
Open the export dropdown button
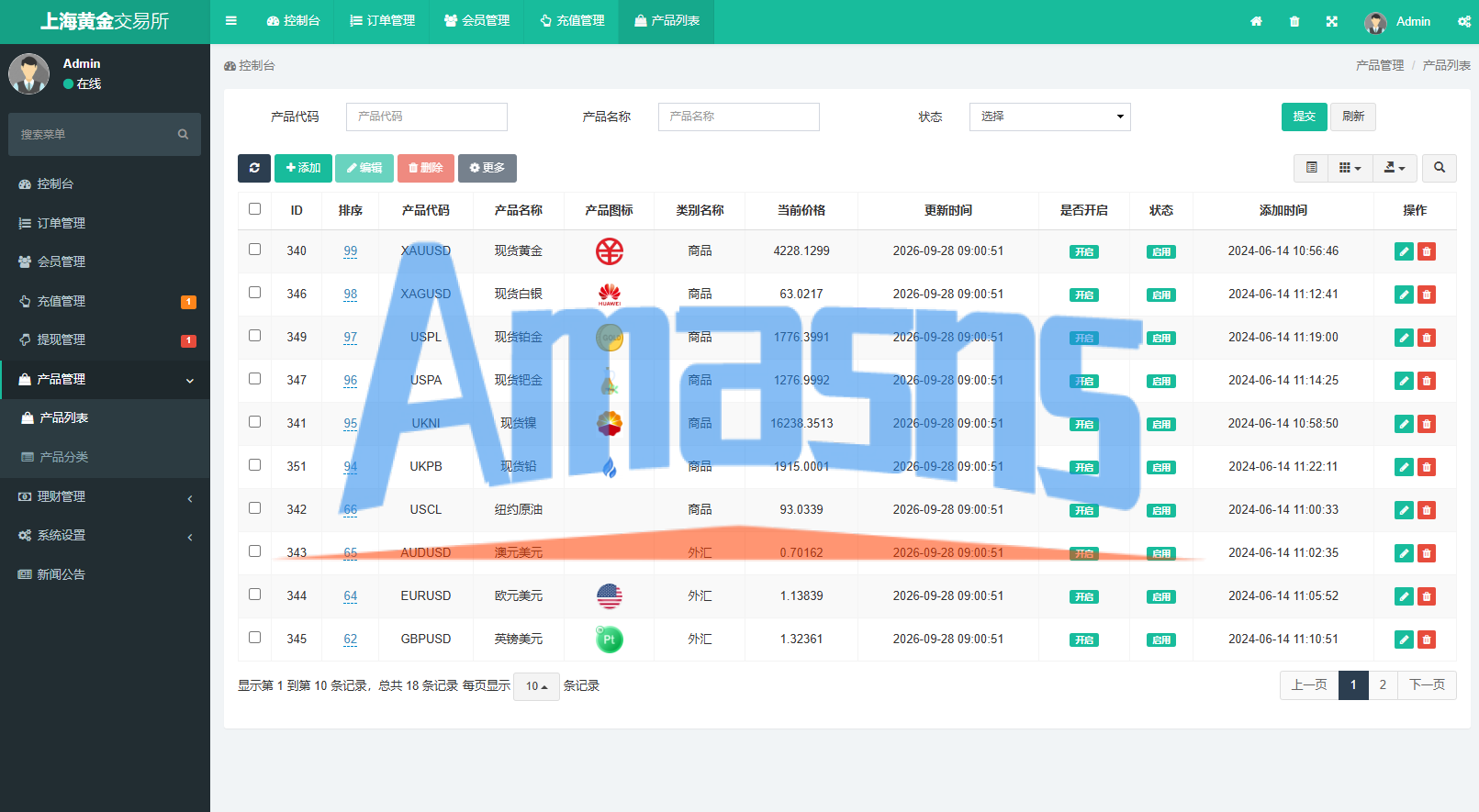[1395, 168]
